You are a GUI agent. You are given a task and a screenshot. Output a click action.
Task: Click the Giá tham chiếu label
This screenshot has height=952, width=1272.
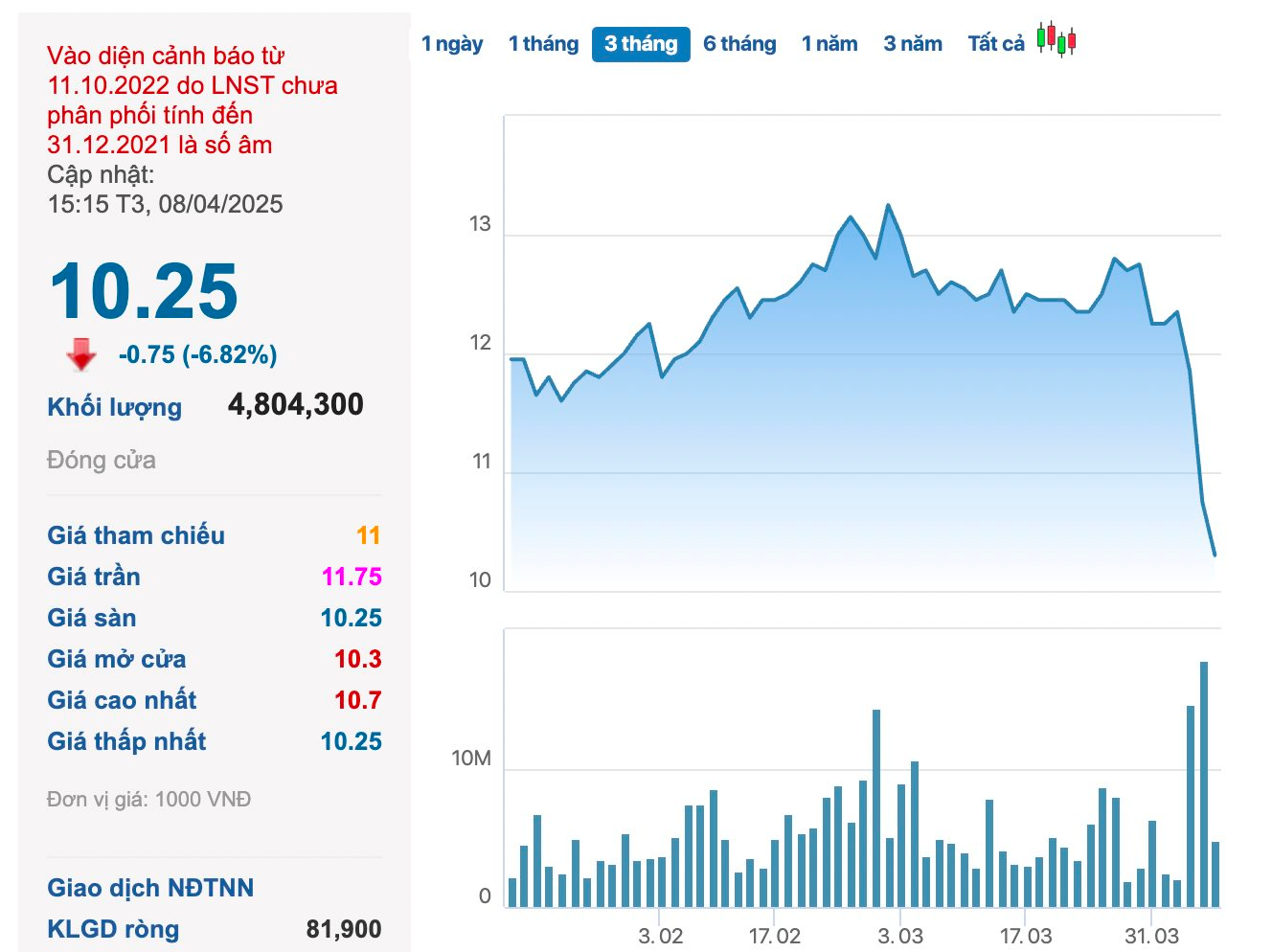tap(136, 535)
